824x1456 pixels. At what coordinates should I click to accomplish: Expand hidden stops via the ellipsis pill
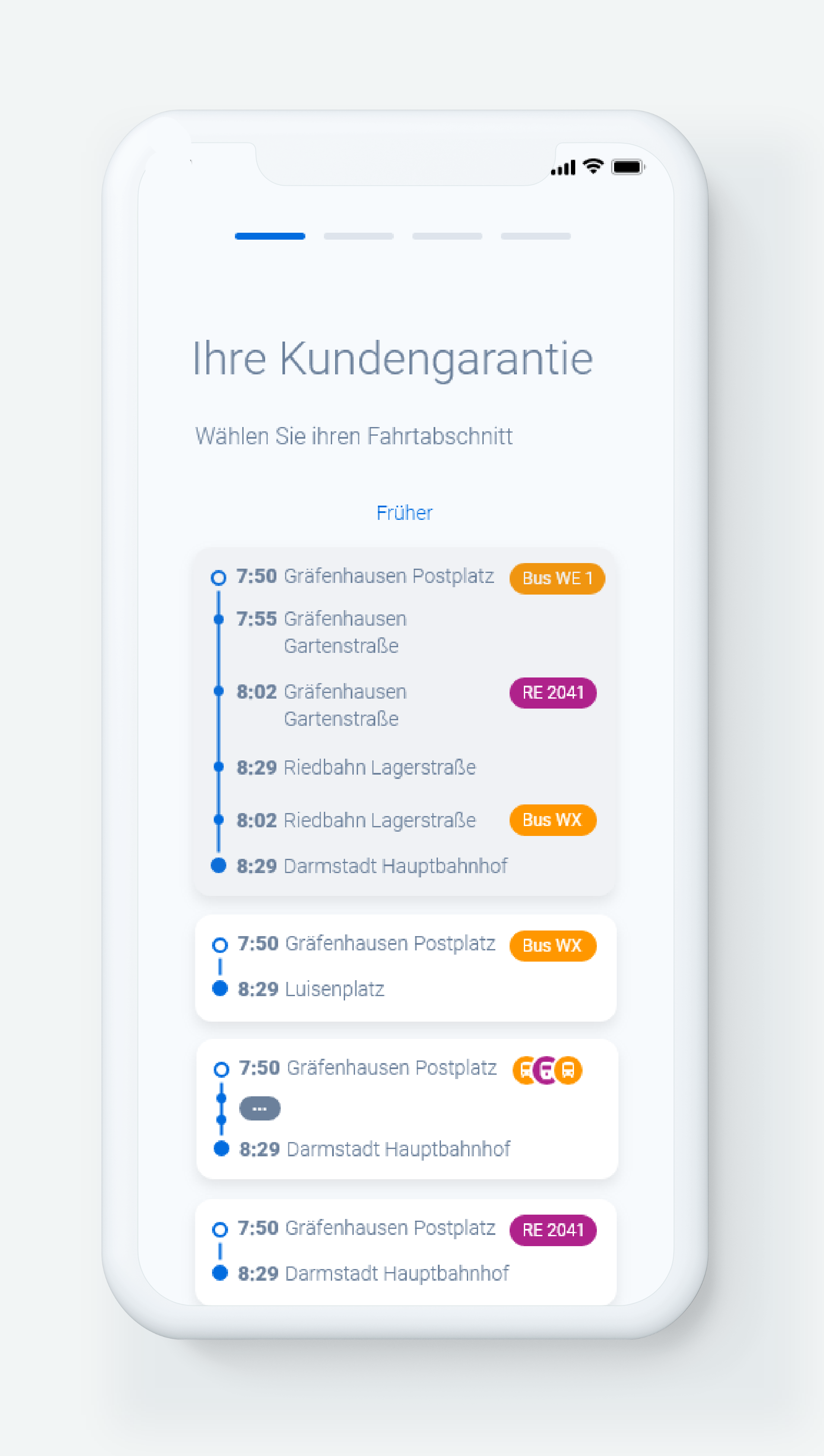[x=260, y=1108]
